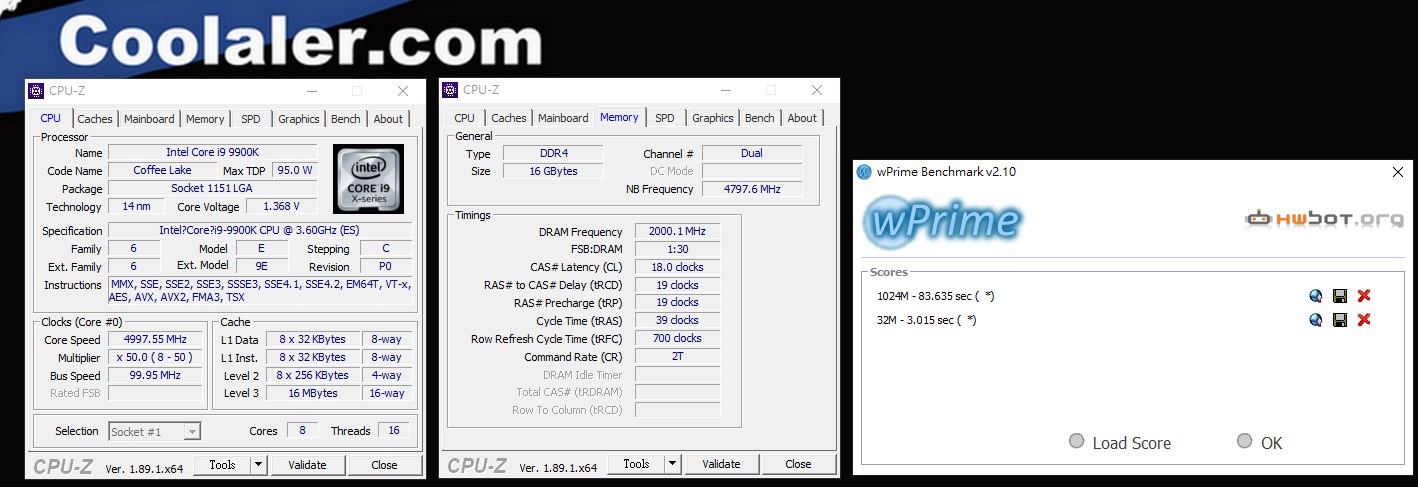Image resolution: width=1418 pixels, height=487 pixels.
Task: Click the Threads 16 value
Action: coord(394,431)
